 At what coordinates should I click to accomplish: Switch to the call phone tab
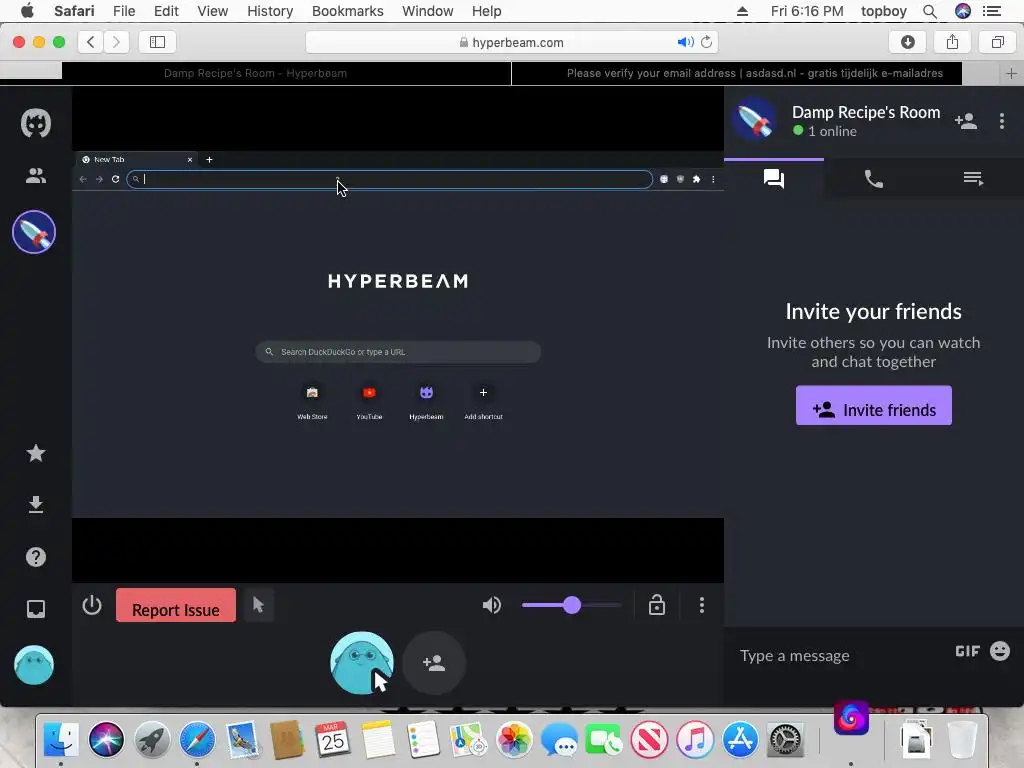tap(874, 178)
